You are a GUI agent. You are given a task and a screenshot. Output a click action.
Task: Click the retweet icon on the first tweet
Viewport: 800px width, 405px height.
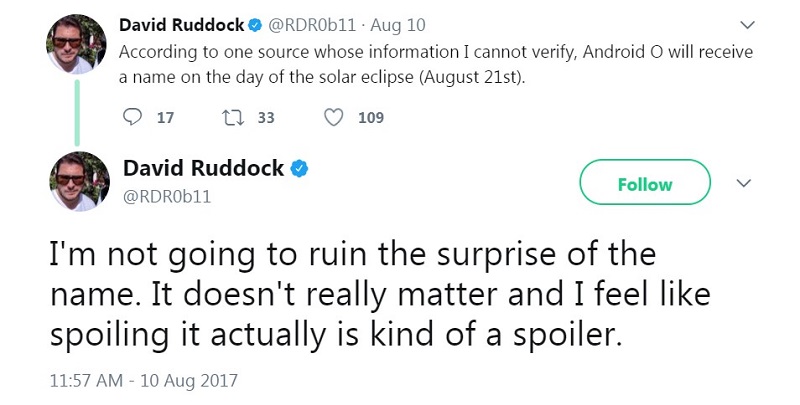(x=233, y=118)
